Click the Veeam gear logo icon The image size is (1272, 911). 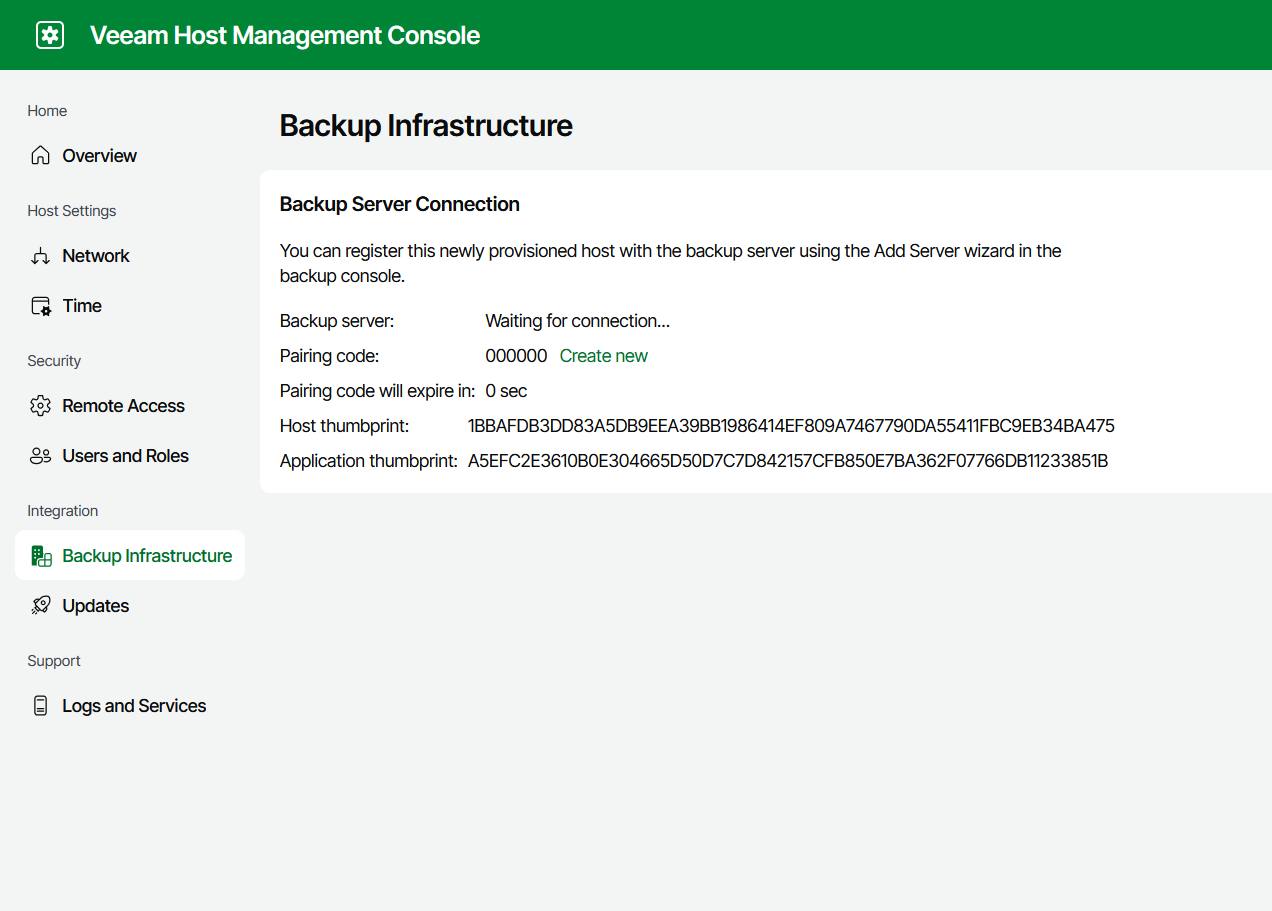pyautogui.click(x=50, y=35)
